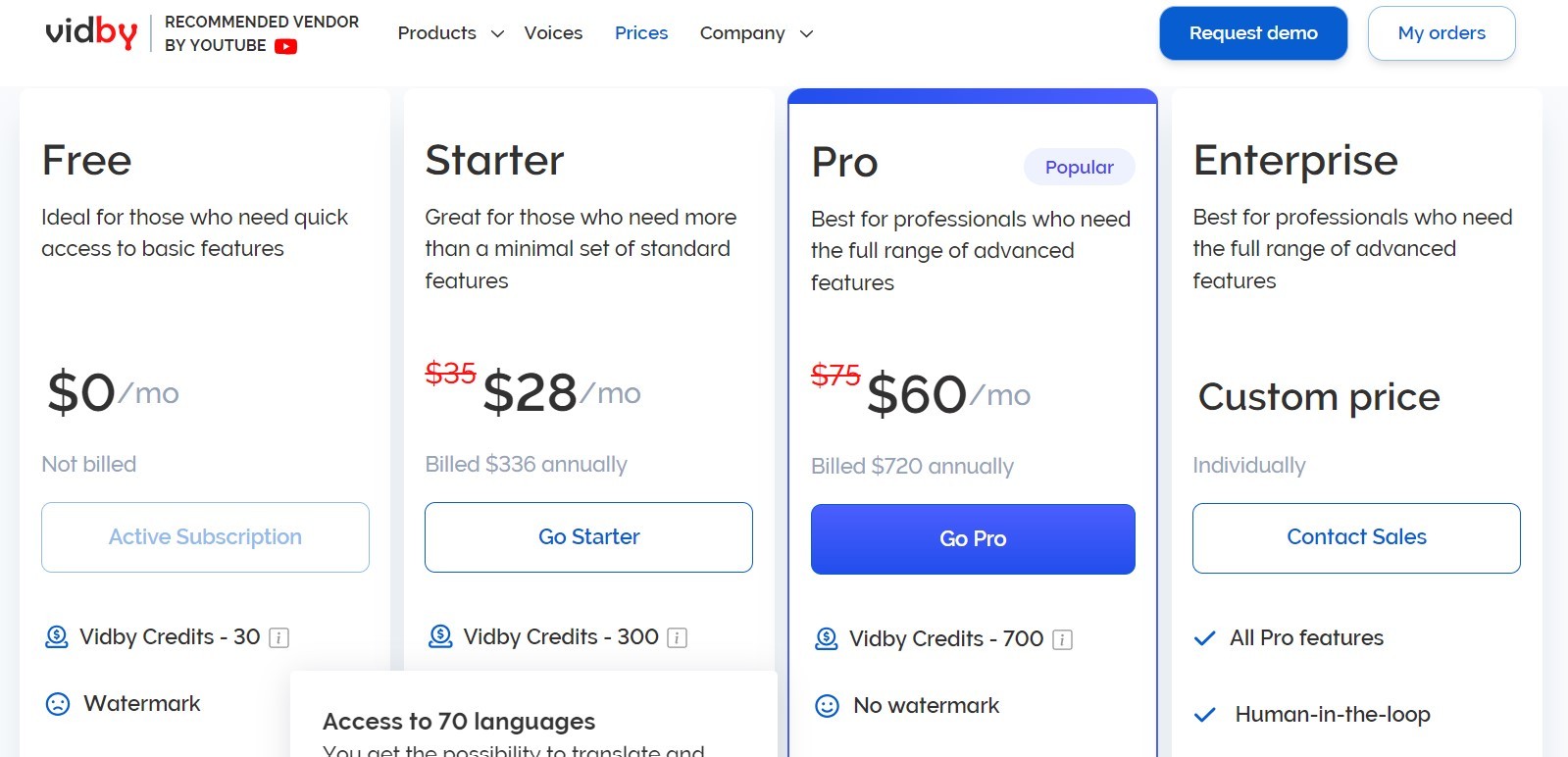The image size is (1568, 757).
Task: Open My orders
Action: pos(1441,32)
